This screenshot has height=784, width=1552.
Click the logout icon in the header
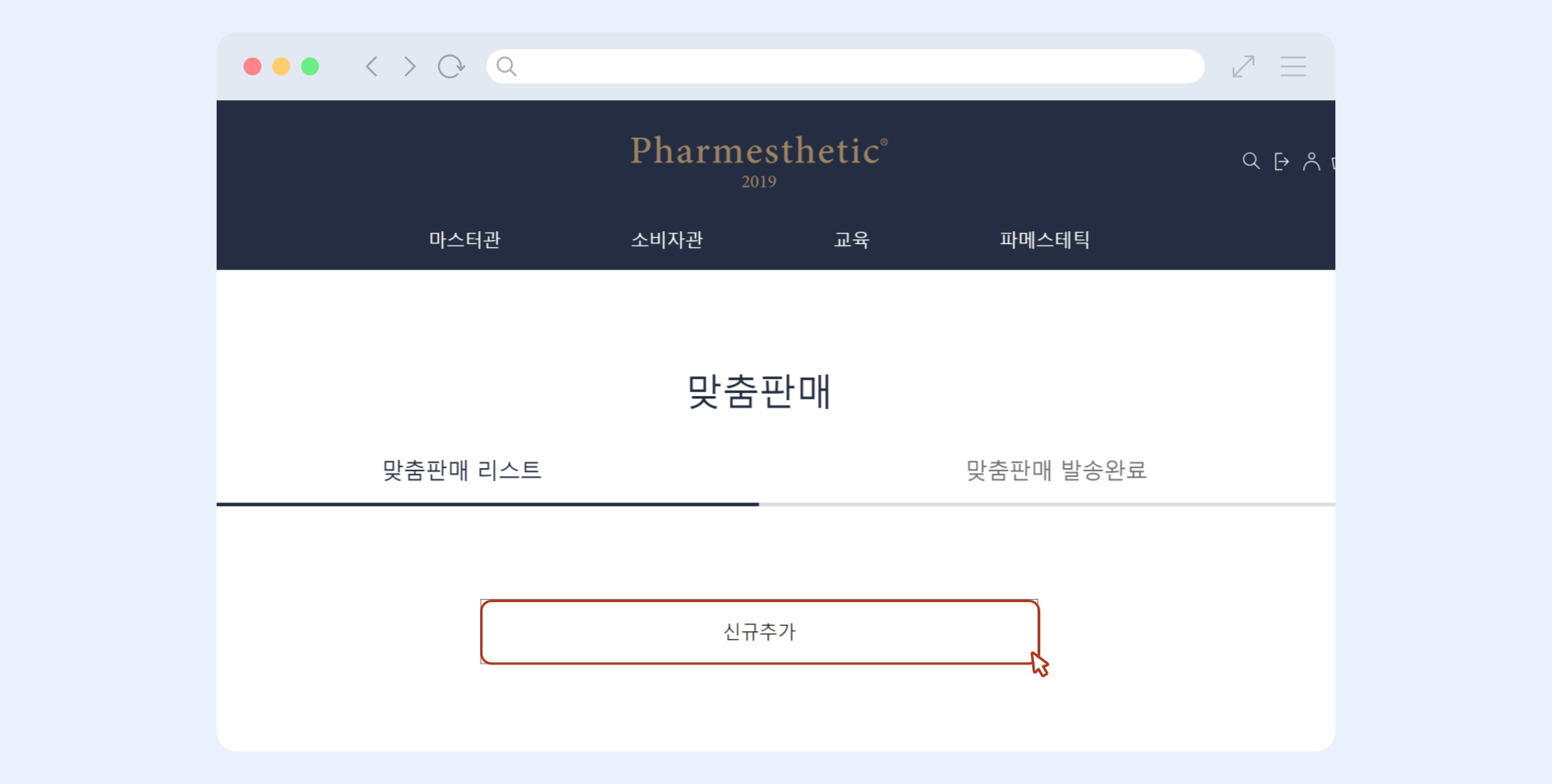1281,162
